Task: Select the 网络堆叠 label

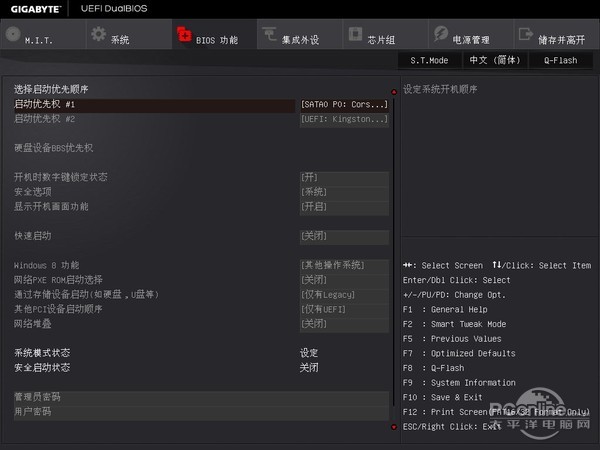Action: coord(33,324)
